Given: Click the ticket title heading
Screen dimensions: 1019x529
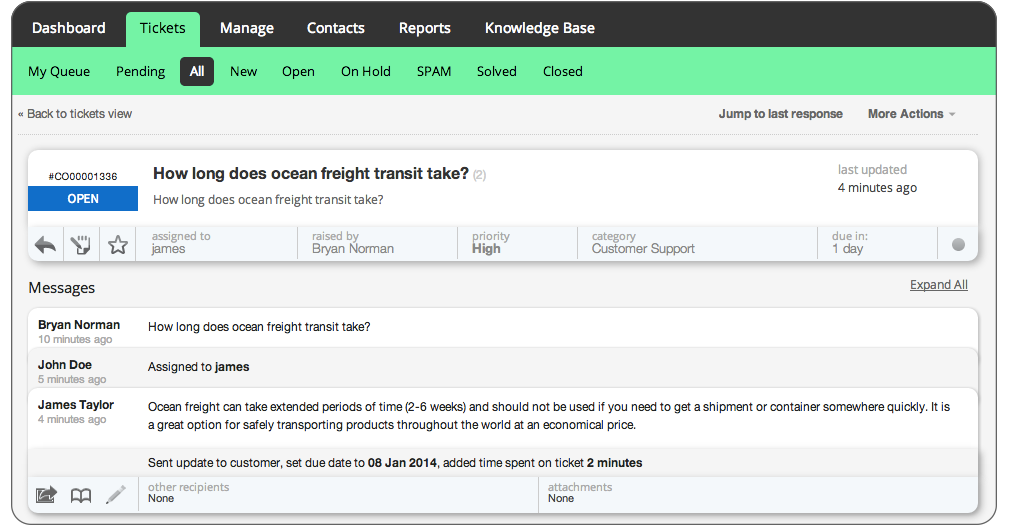Looking at the screenshot, I should (311, 174).
